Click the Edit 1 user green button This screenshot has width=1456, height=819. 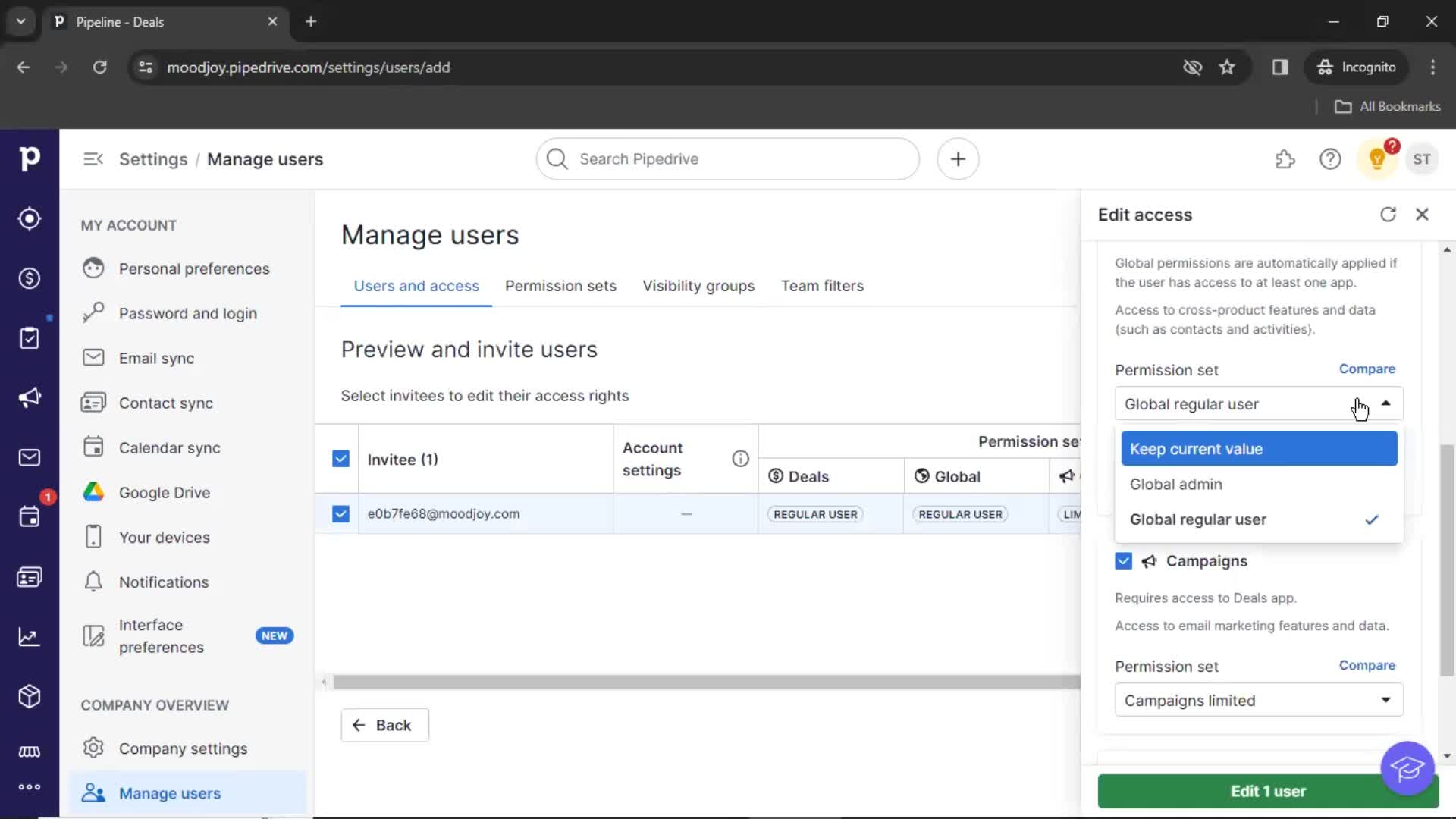1267,791
